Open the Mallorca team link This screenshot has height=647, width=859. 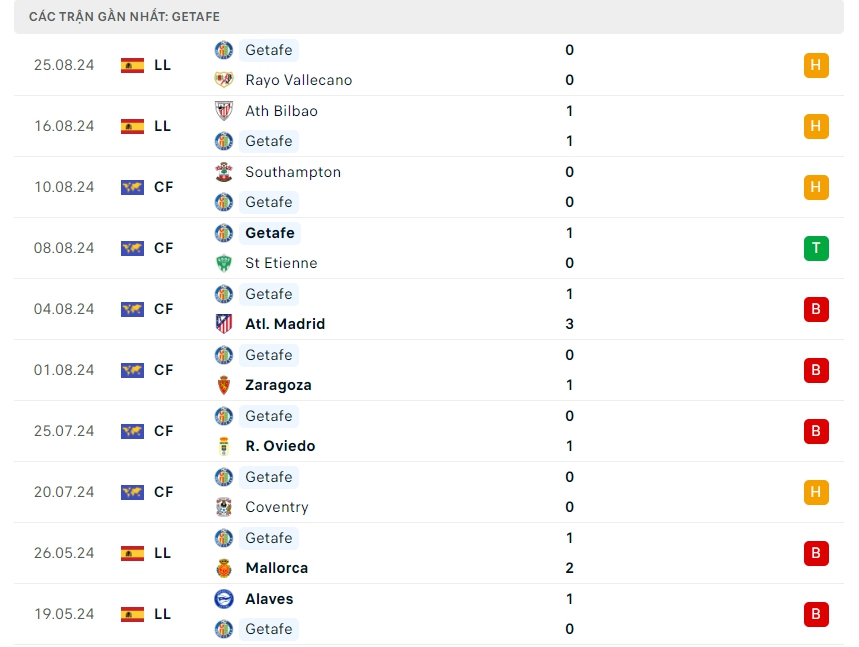276,568
